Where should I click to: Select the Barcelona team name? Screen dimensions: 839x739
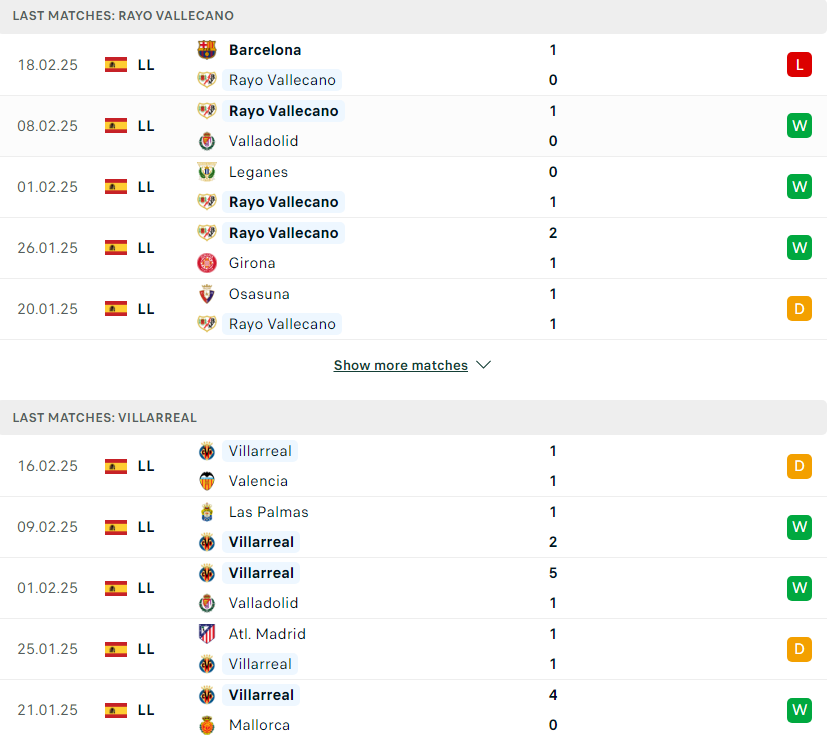click(265, 50)
